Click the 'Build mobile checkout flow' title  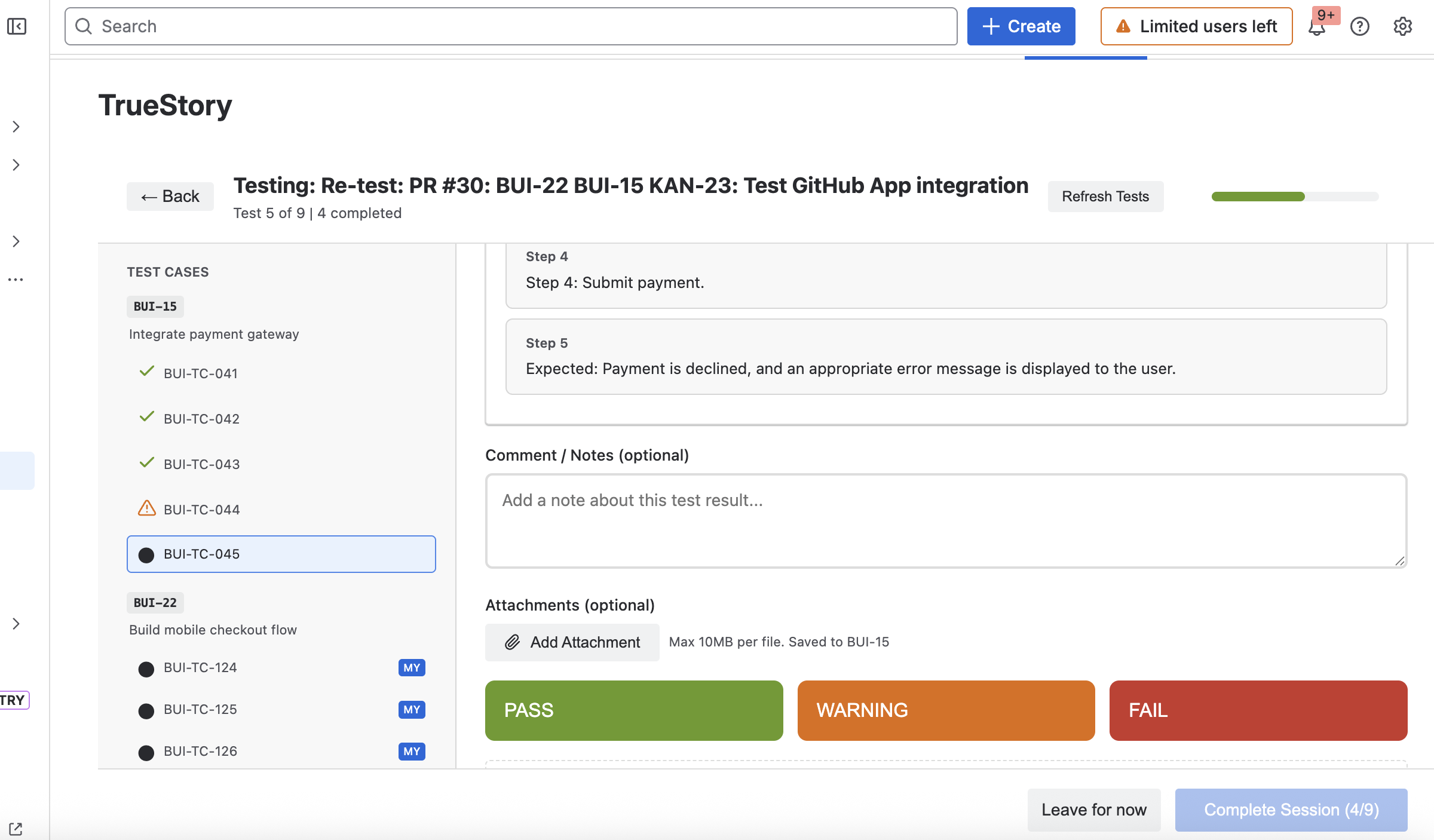(213, 630)
